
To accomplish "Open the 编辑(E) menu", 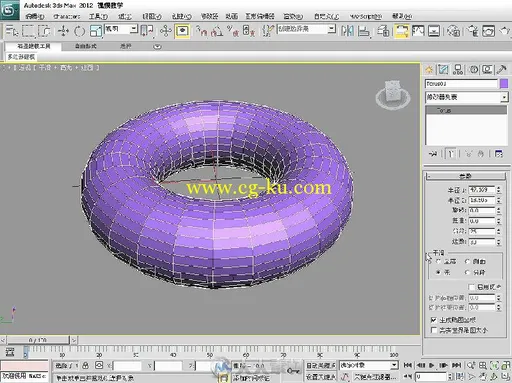I will (x=35, y=16).
